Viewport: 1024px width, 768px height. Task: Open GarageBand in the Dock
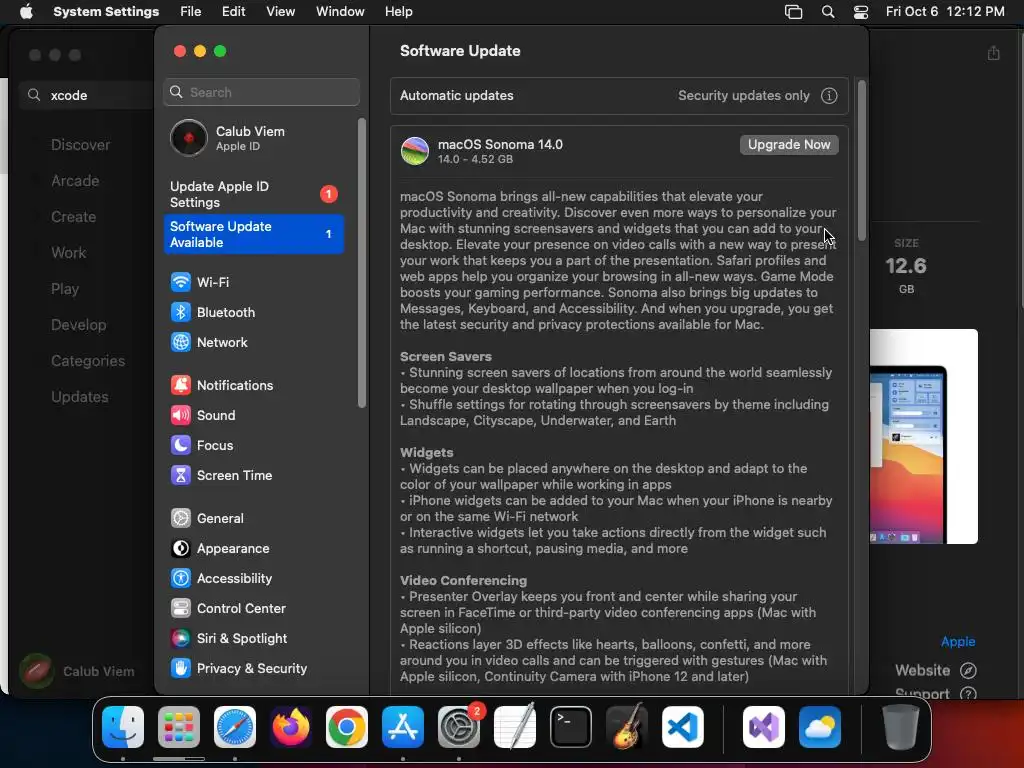[627, 727]
